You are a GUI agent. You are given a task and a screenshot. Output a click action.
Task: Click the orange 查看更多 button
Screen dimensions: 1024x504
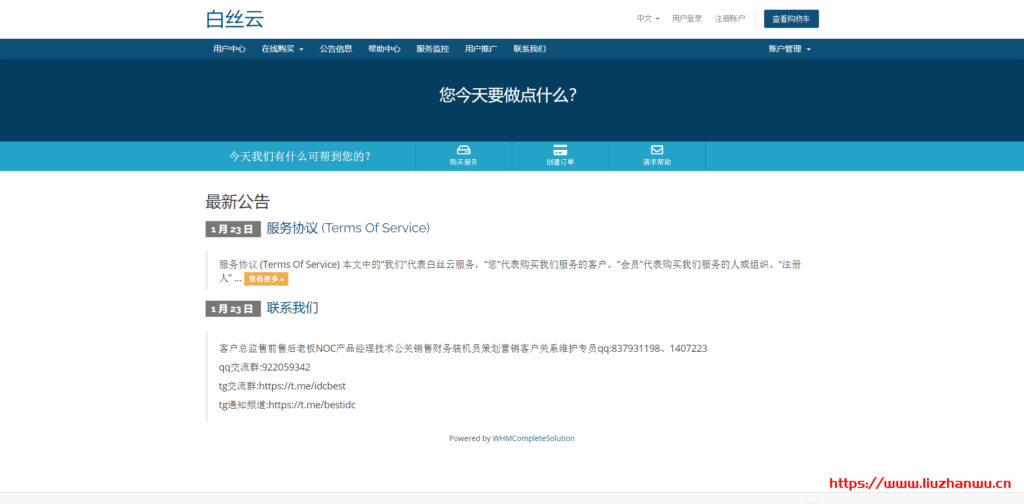pos(266,279)
